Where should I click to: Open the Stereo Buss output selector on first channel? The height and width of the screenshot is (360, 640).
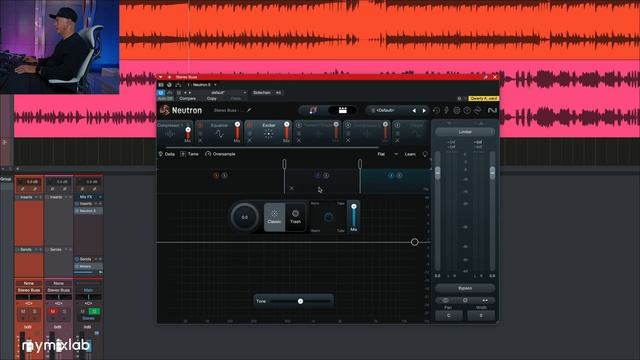pos(29,290)
